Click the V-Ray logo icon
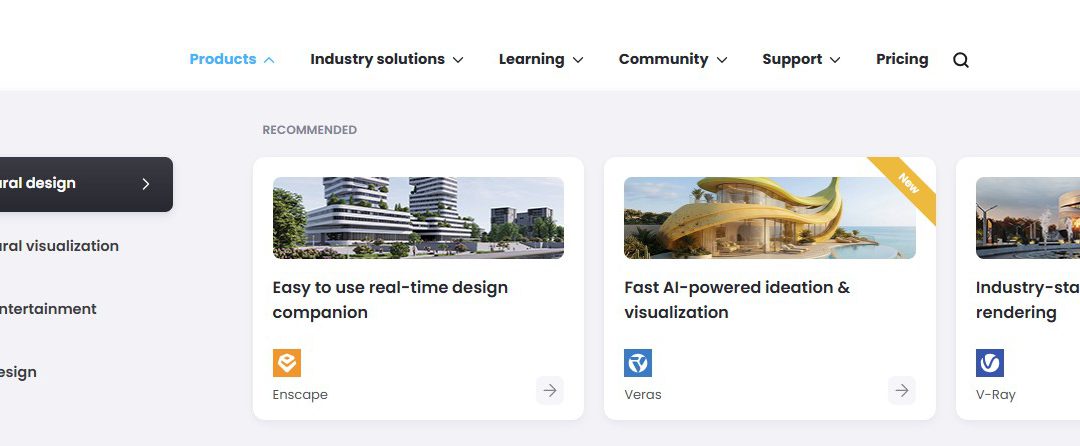This screenshot has width=1080, height=446. [x=990, y=363]
